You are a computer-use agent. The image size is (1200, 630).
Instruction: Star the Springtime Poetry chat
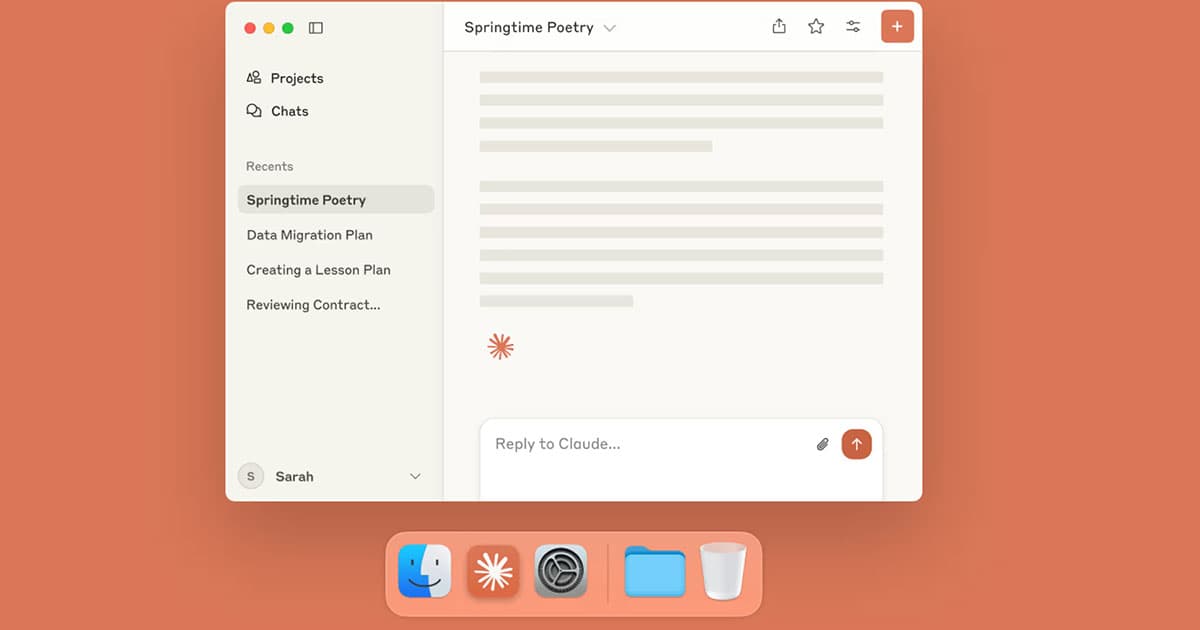(816, 27)
